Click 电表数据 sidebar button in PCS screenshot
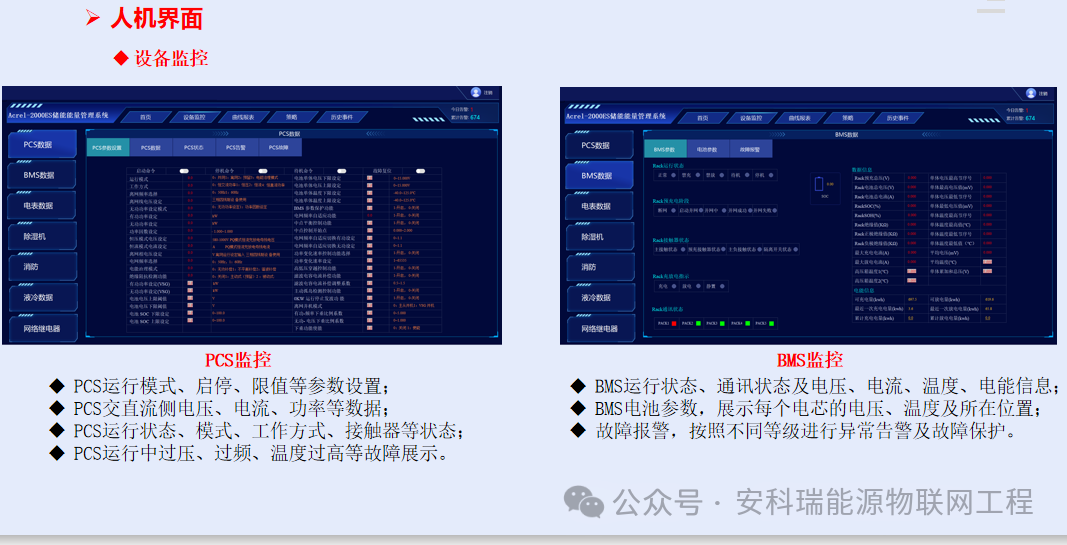Image resolution: width=1067 pixels, height=545 pixels. coord(41,205)
